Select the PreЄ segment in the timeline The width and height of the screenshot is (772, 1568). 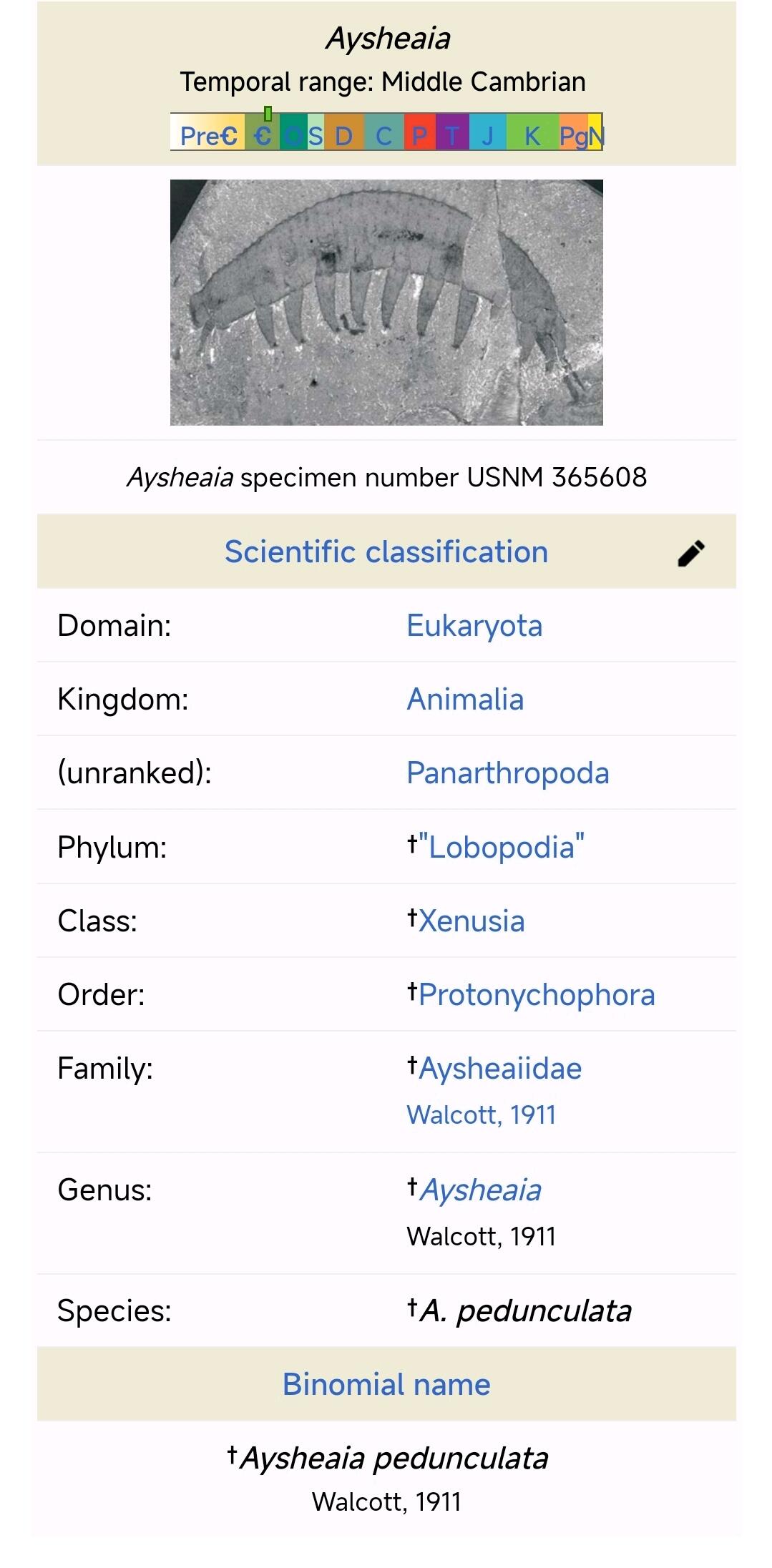(x=207, y=135)
